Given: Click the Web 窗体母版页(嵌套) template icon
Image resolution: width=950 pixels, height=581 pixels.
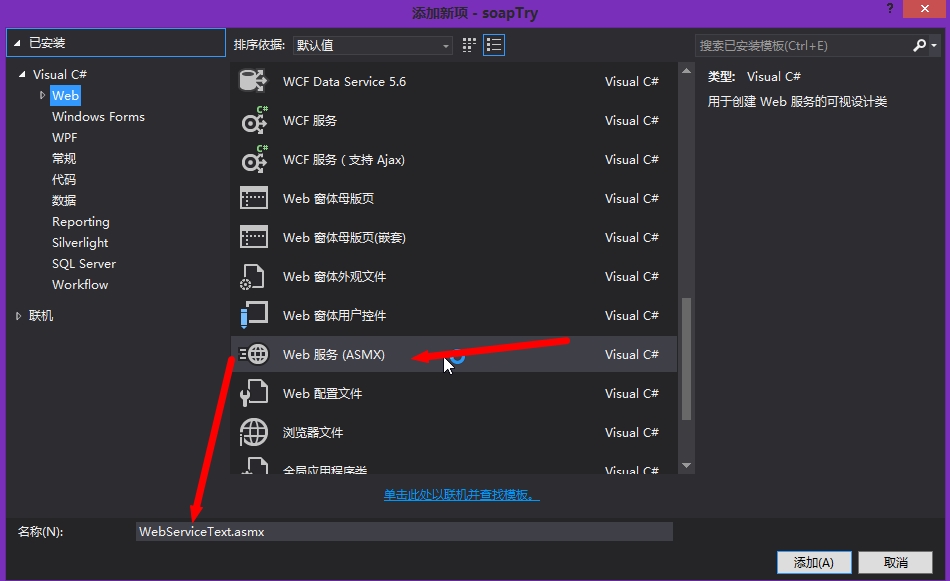Looking at the screenshot, I should [x=254, y=237].
